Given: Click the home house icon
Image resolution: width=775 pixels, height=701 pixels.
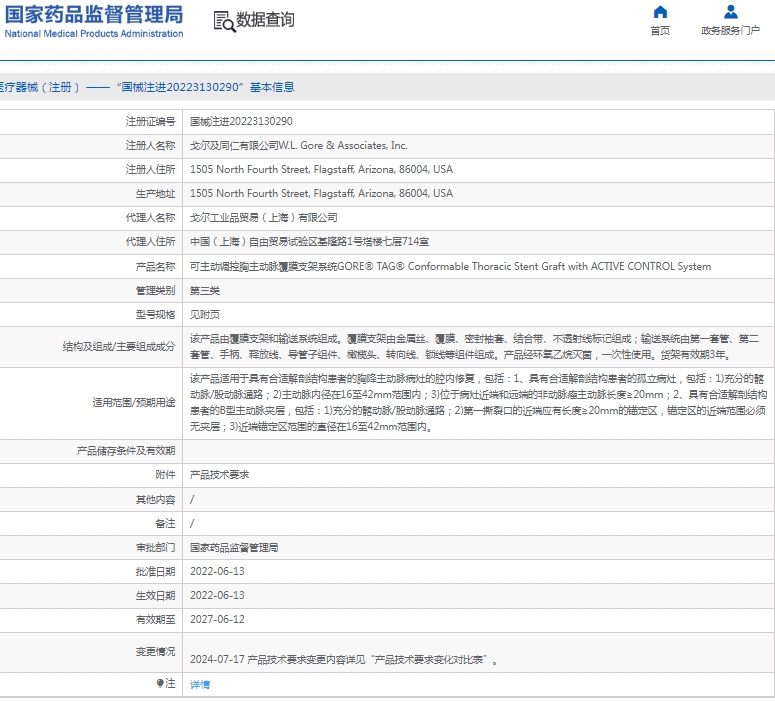Looking at the screenshot, I should 660,12.
